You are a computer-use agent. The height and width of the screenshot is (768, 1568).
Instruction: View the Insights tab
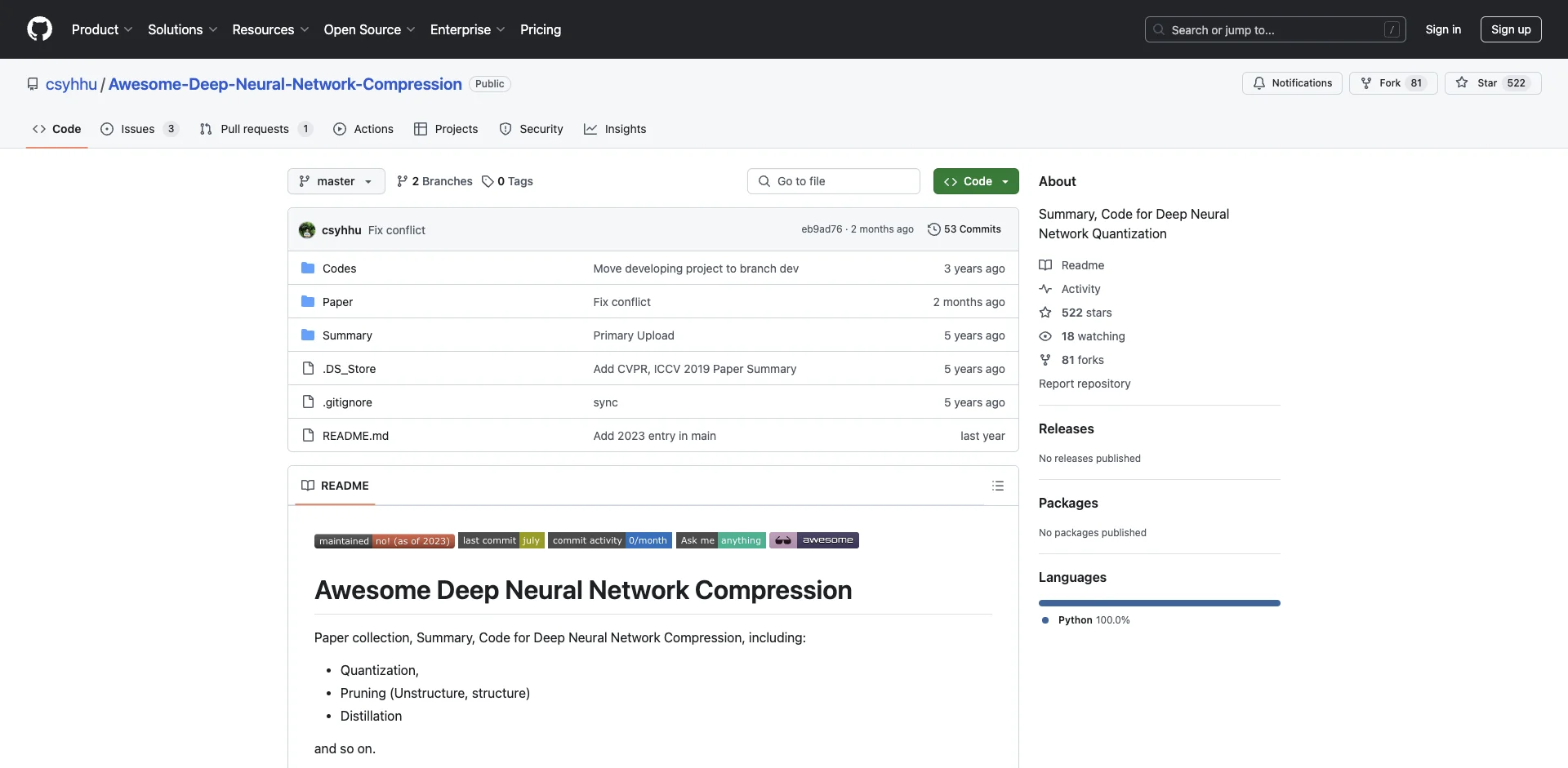coord(615,129)
